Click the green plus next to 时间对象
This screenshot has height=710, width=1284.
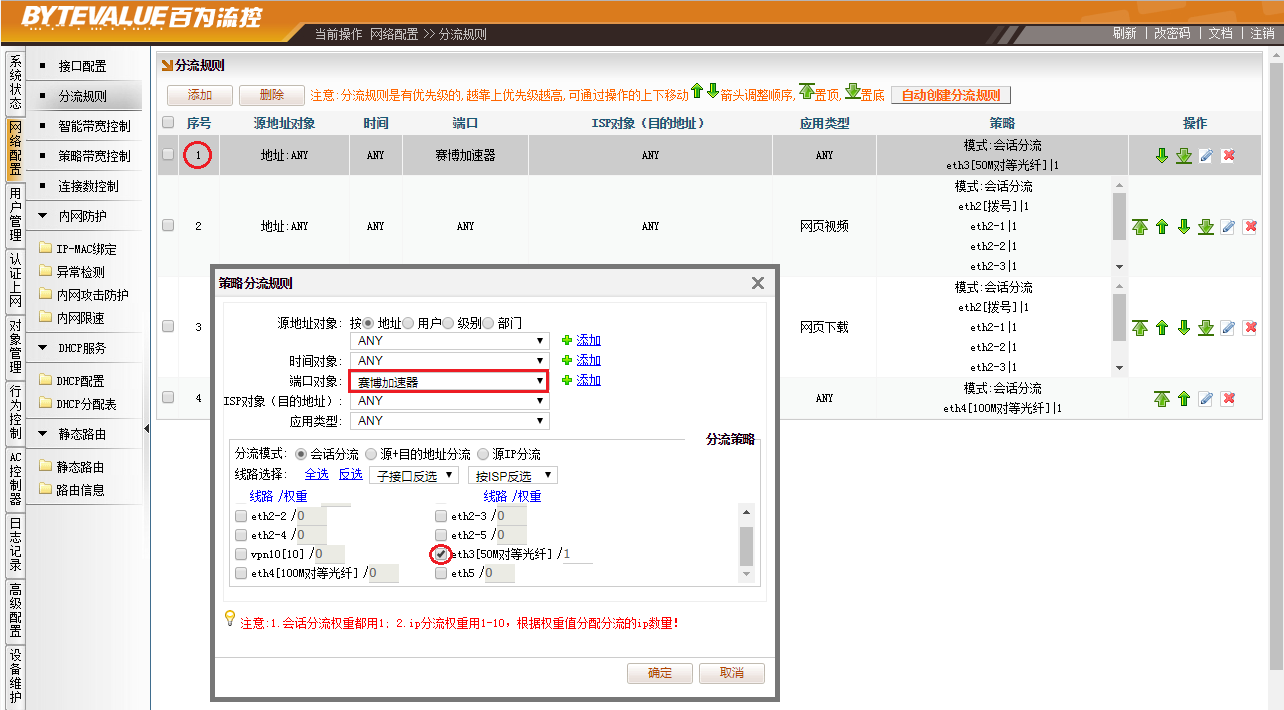[x=567, y=360]
